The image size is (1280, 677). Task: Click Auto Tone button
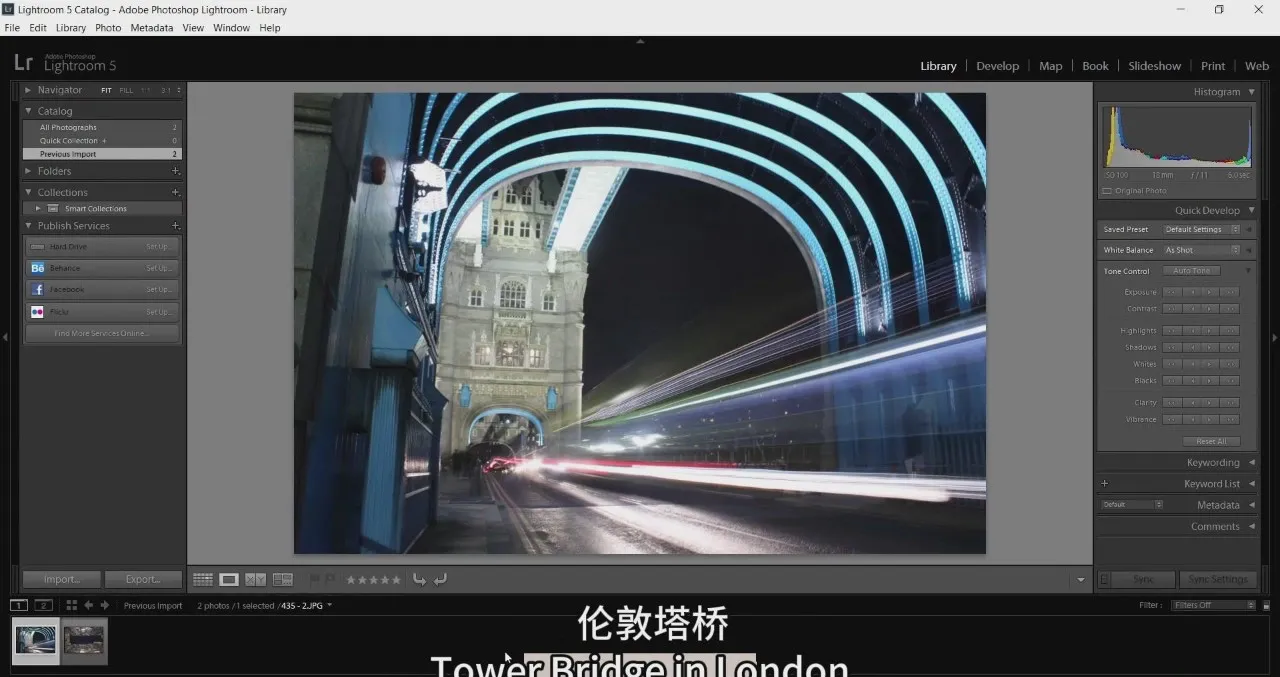pos(1191,271)
